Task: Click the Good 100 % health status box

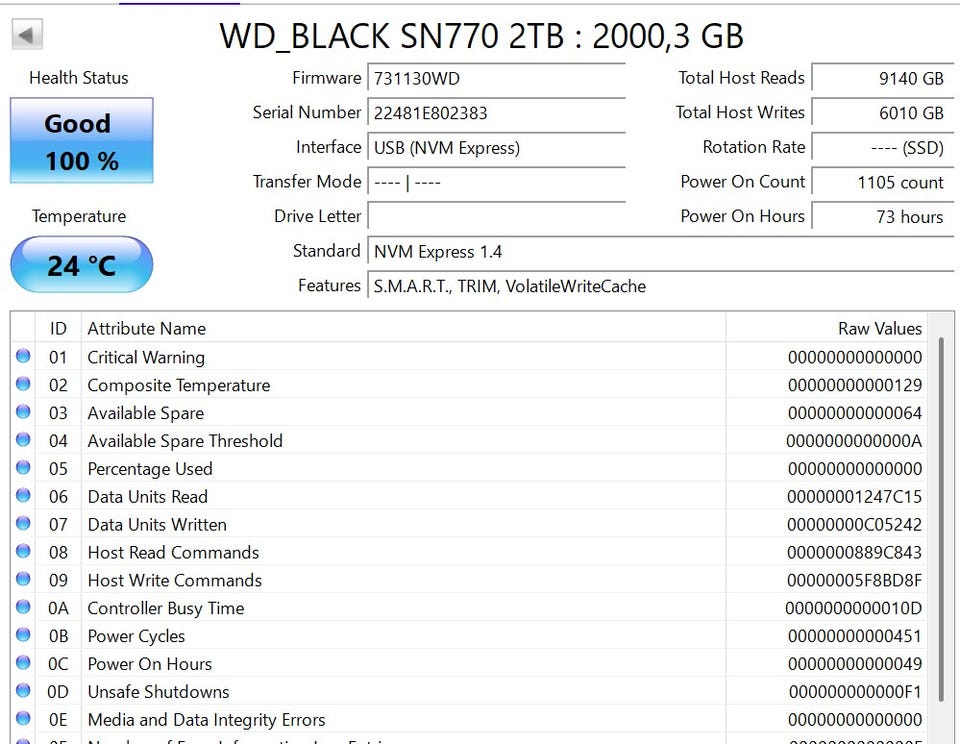Action: coord(81,140)
